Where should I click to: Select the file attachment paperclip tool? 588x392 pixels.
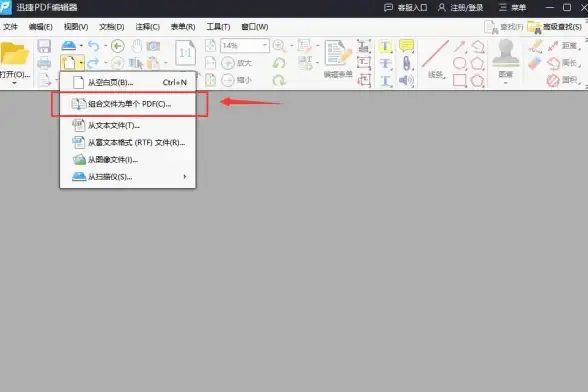click(406, 63)
